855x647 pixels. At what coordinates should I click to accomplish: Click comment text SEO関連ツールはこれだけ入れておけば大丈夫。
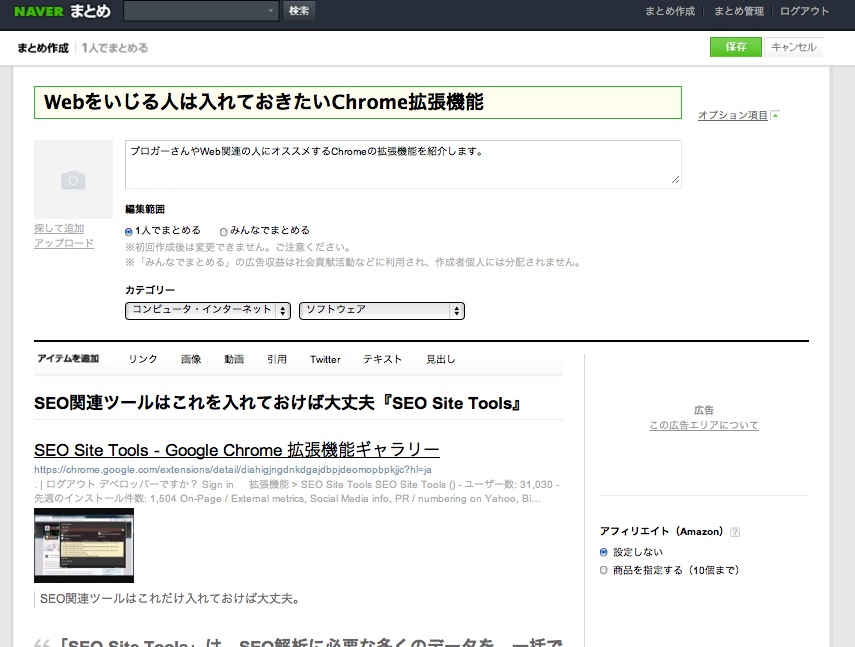pos(170,598)
